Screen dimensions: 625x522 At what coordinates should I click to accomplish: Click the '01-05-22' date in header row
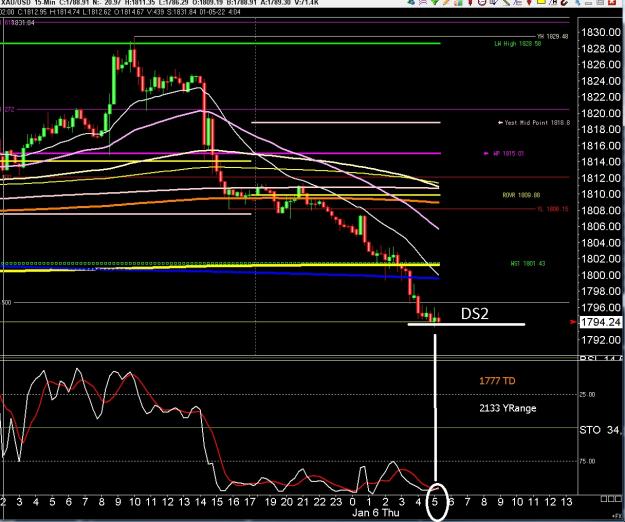pos(213,12)
